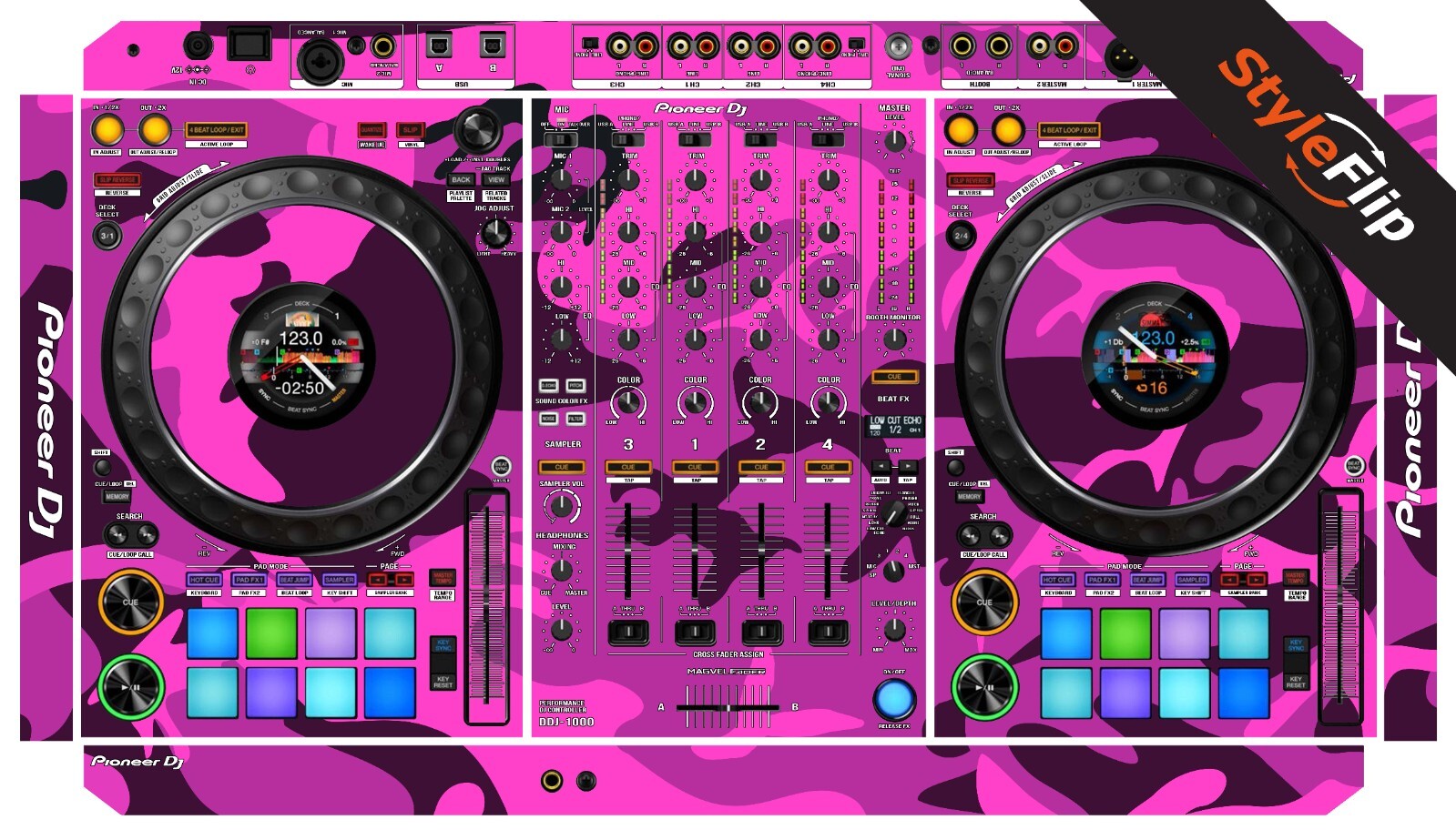Image resolution: width=1456 pixels, height=840 pixels.
Task: Select PAD FX1 pad mode on left deck
Action: pyautogui.click(x=249, y=580)
